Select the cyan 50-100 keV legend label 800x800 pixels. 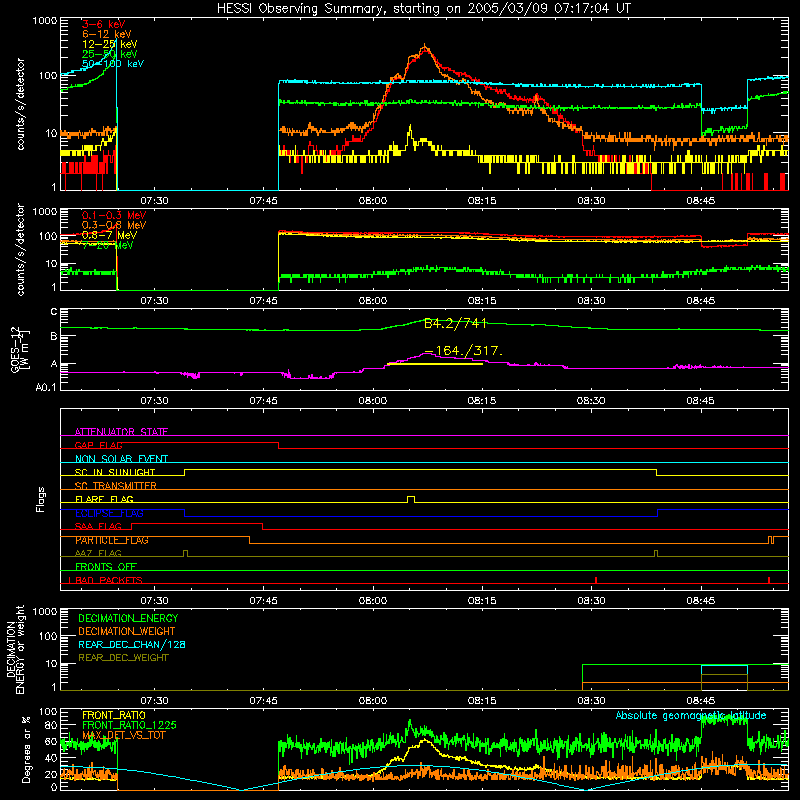pos(113,64)
